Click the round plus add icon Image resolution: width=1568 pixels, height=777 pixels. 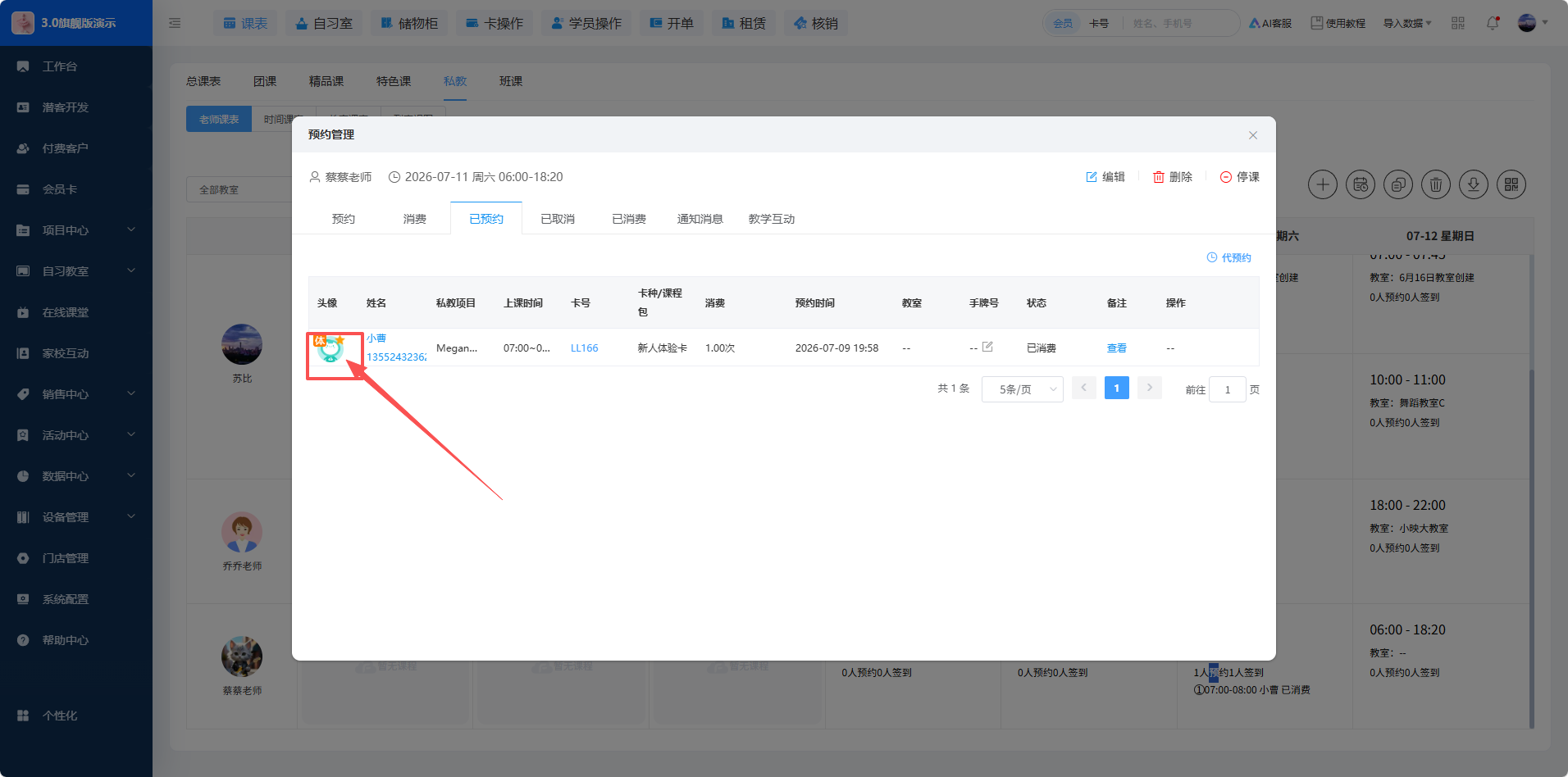(x=1322, y=184)
